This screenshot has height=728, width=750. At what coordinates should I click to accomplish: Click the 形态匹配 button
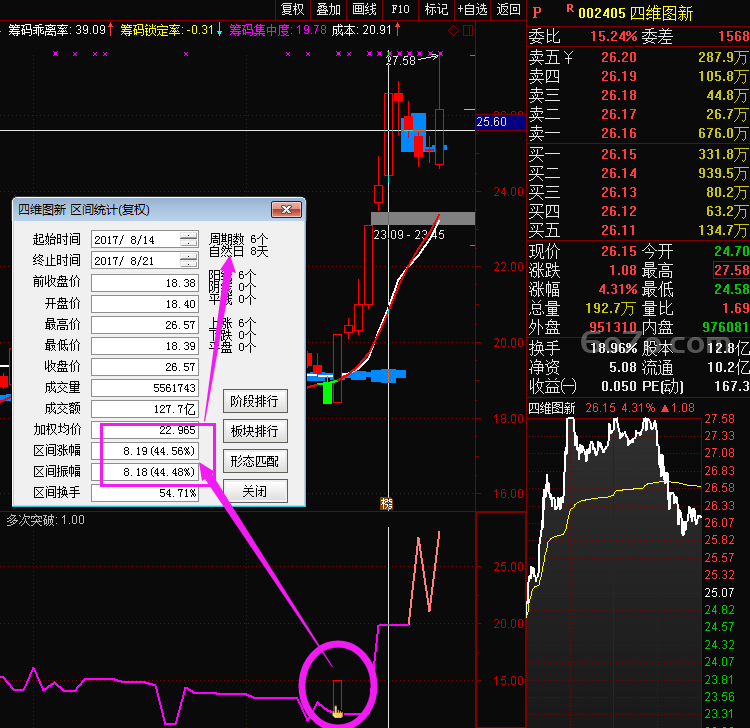point(255,461)
